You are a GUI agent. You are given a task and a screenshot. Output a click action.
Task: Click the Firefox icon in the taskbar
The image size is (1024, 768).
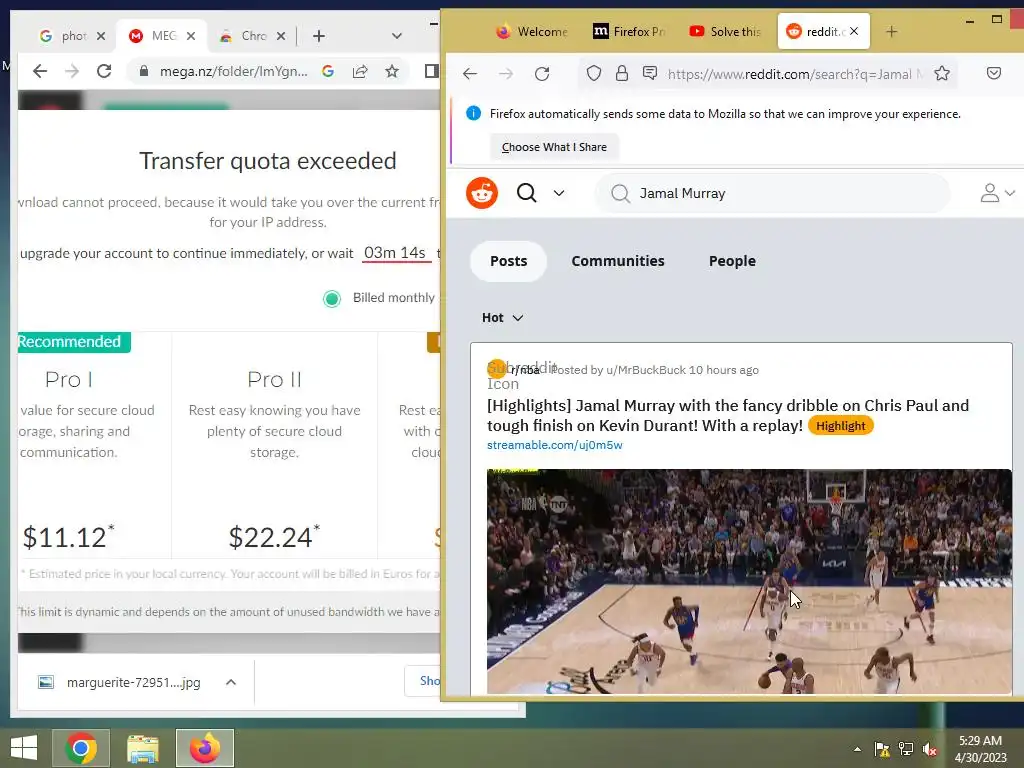pyautogui.click(x=204, y=748)
